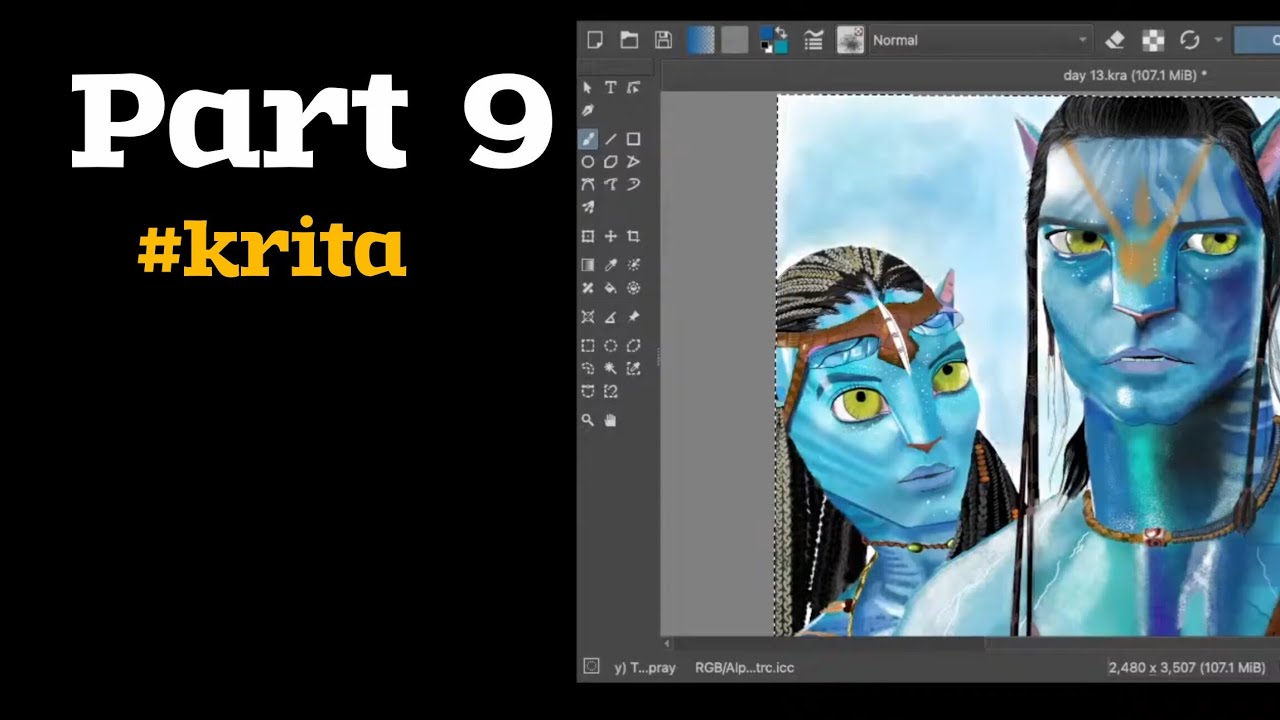Toggle eraser mode
The image size is (1280, 720).
click(x=1116, y=40)
